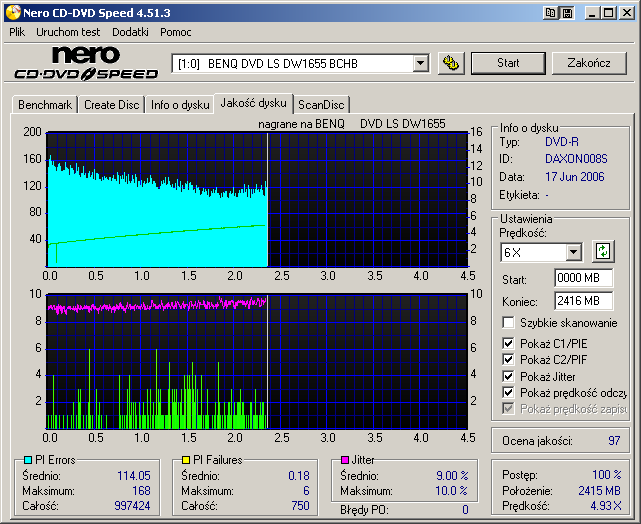Click the disc type DVD-R text
The width and height of the screenshot is (641, 524).
coord(562,142)
